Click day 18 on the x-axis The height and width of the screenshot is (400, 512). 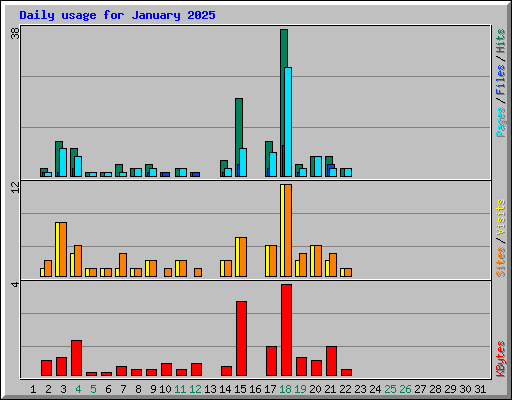(x=285, y=389)
